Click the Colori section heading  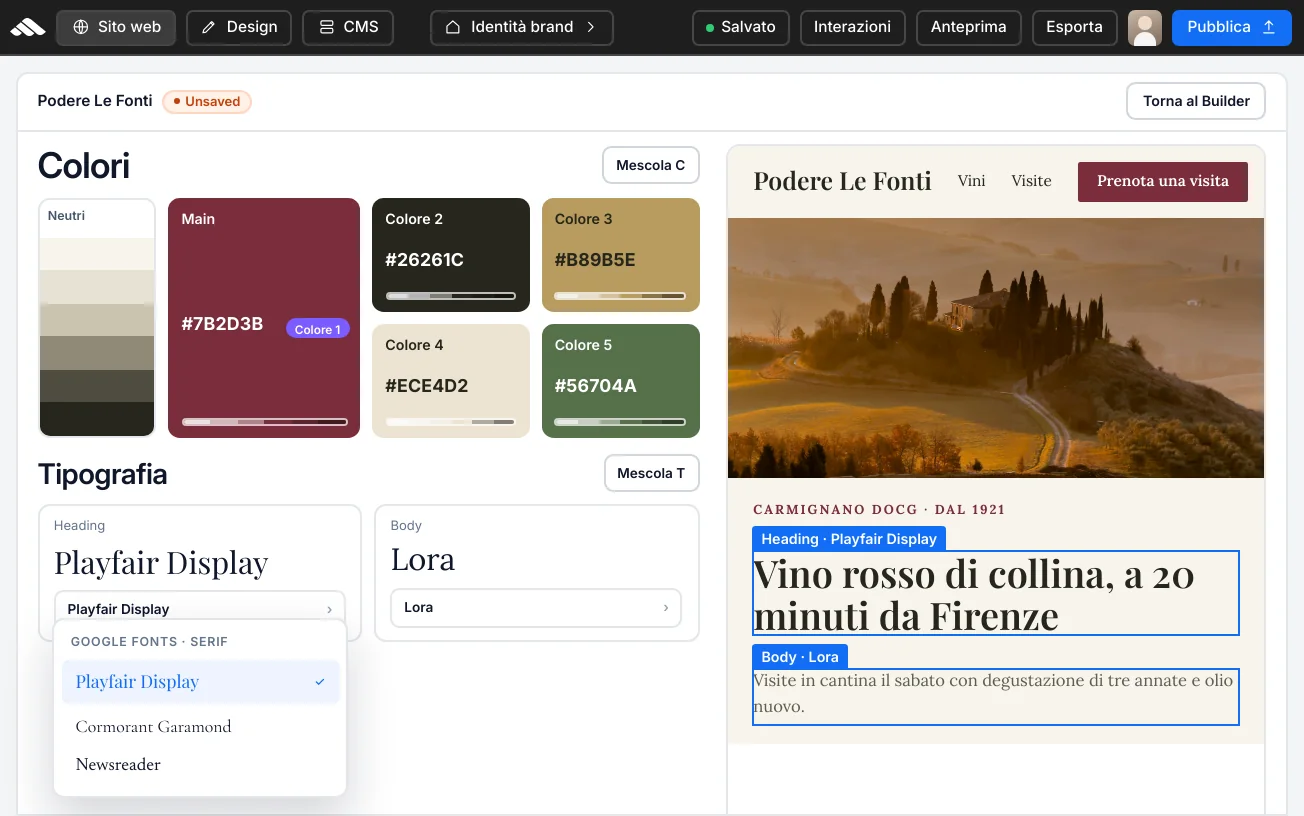tap(84, 166)
